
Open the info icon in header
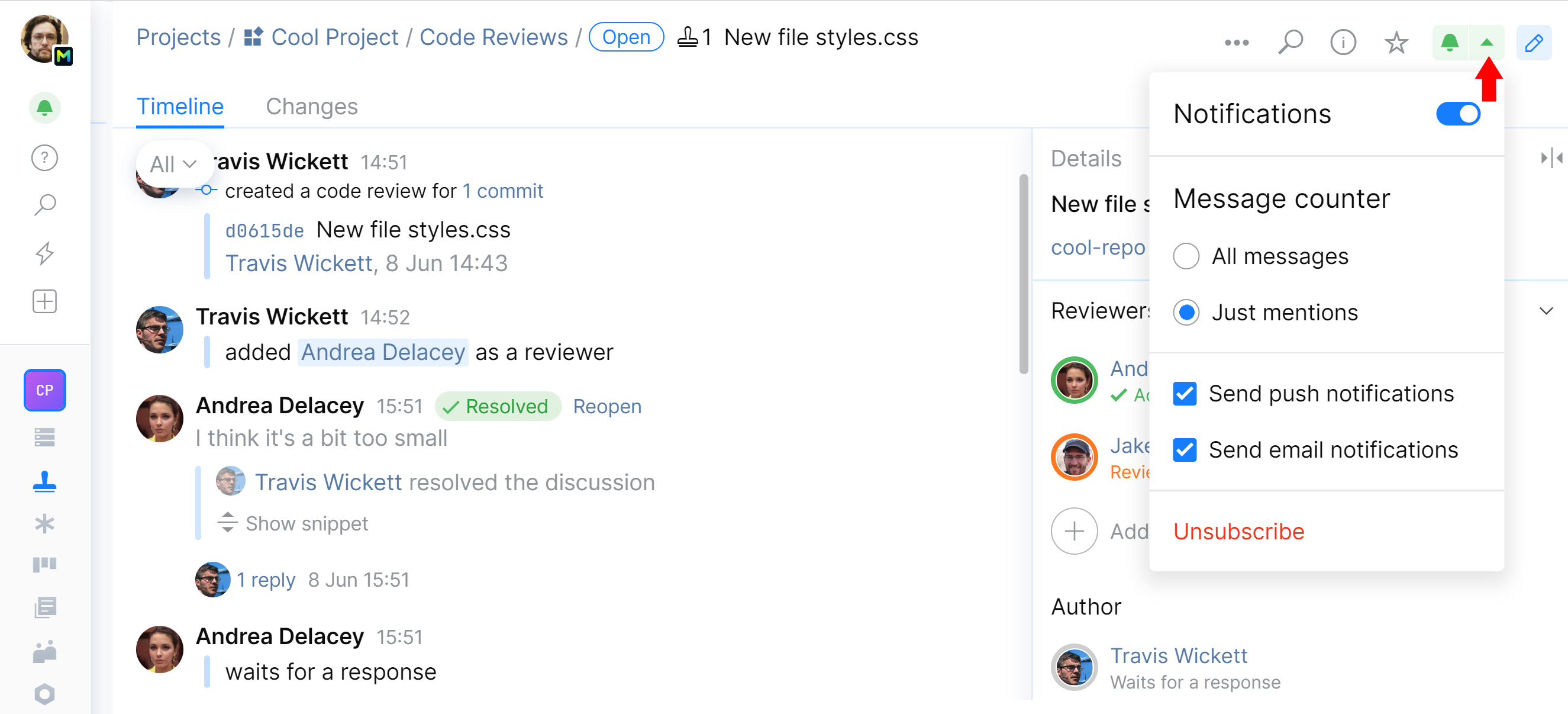[x=1343, y=43]
